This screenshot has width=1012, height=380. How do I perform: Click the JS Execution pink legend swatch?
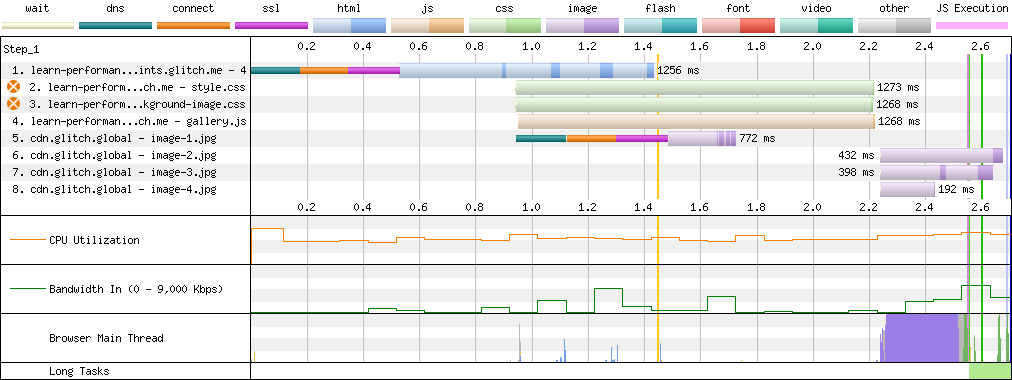[972, 26]
